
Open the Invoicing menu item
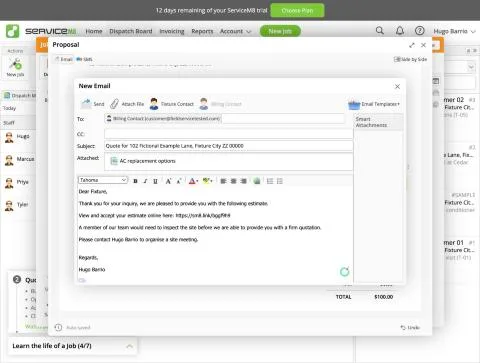pyautogui.click(x=172, y=31)
